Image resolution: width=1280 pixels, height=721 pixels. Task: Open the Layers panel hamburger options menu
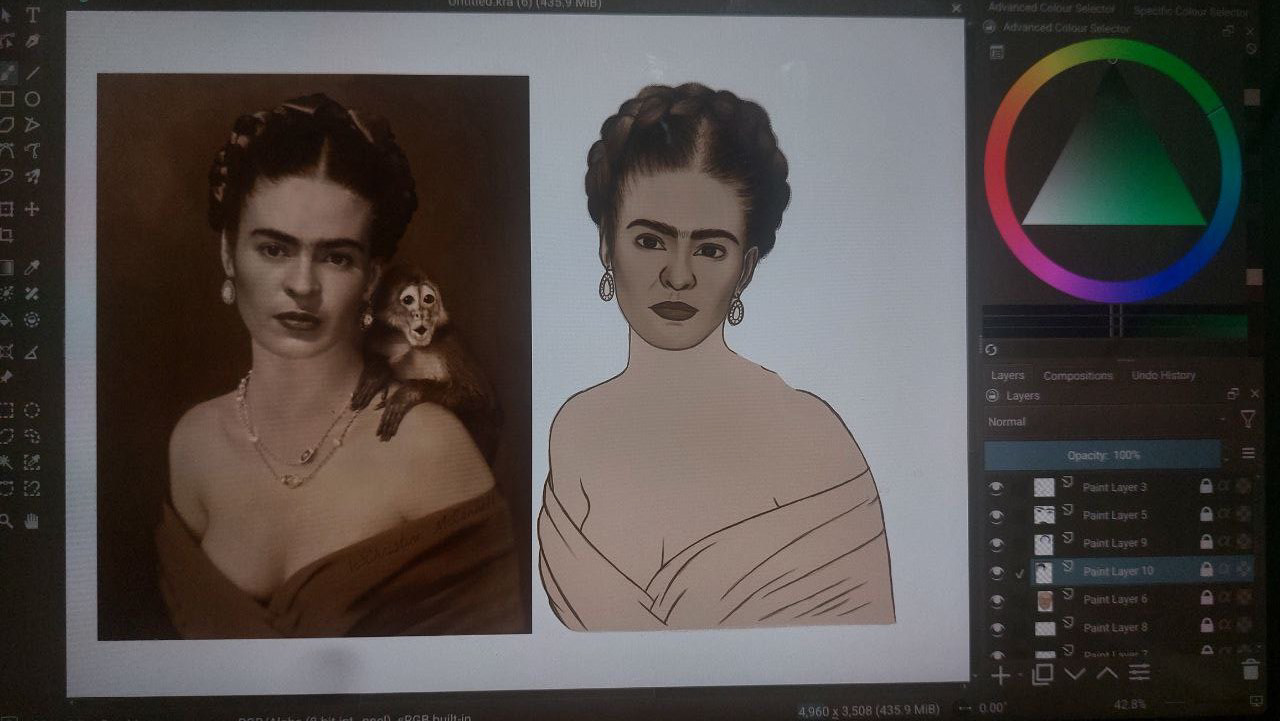[1248, 454]
